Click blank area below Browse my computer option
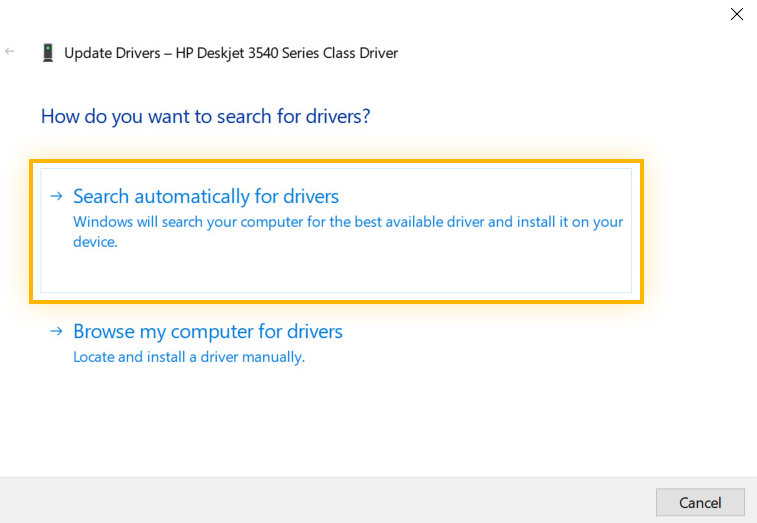The image size is (757, 523). (x=338, y=420)
